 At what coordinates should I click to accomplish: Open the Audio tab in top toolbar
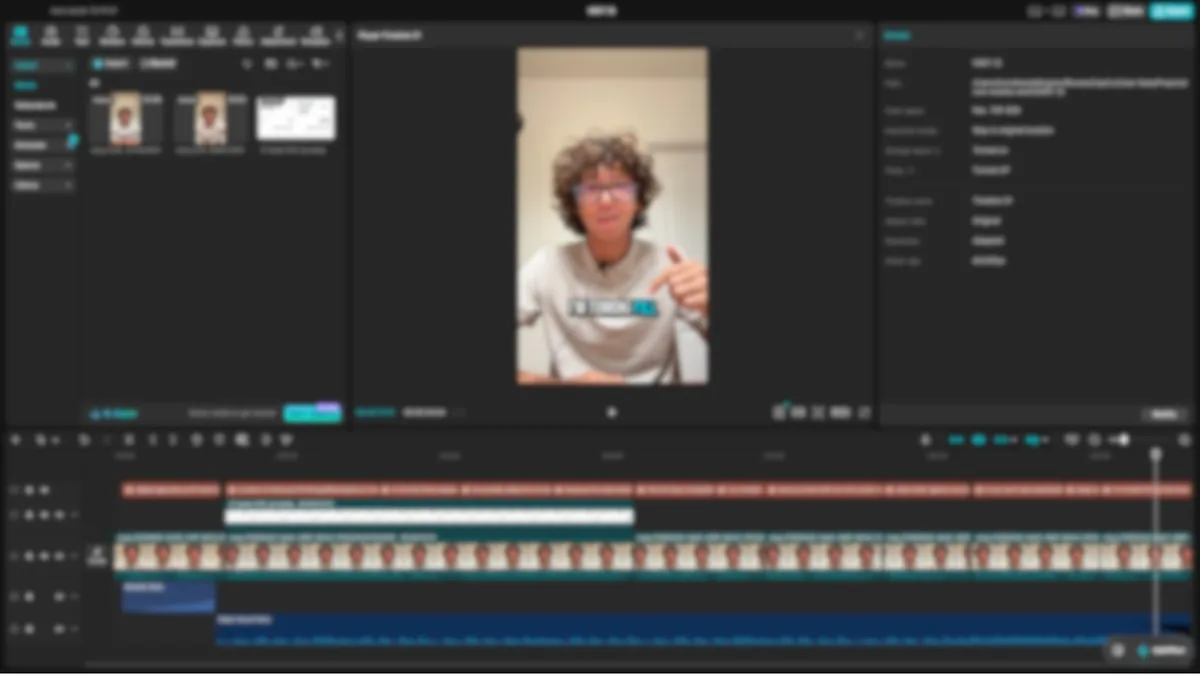(51, 35)
